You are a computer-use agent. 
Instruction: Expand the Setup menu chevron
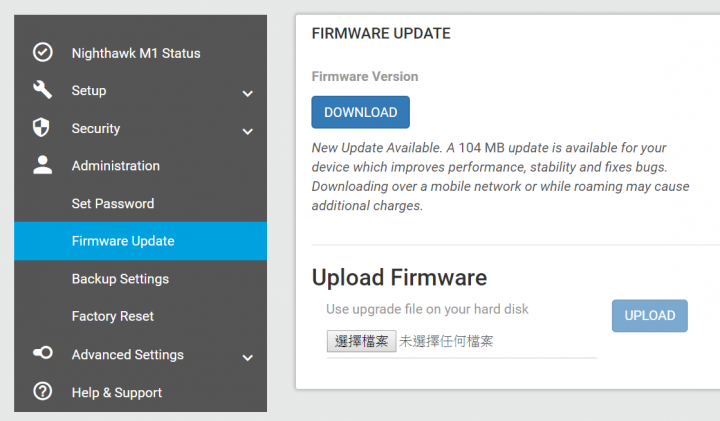(248, 94)
